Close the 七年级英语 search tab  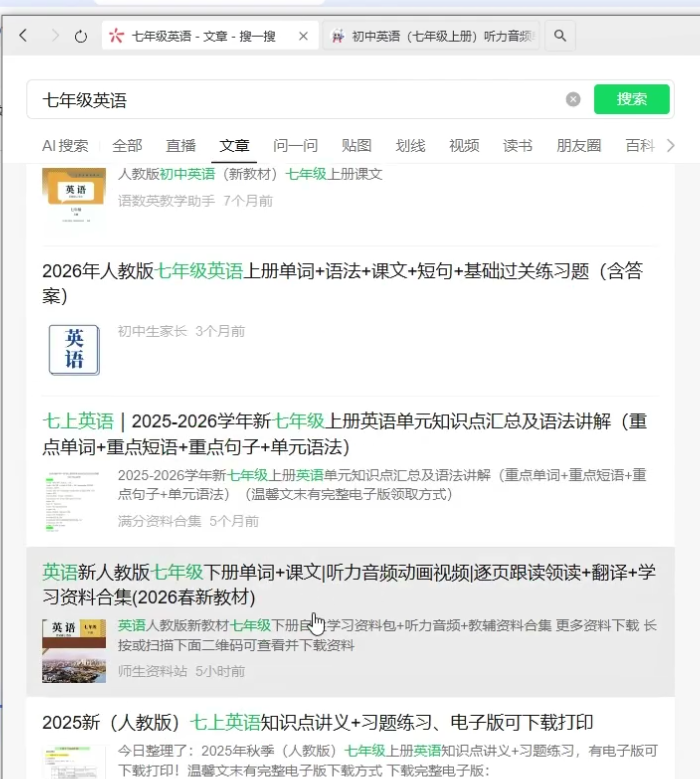click(x=303, y=36)
